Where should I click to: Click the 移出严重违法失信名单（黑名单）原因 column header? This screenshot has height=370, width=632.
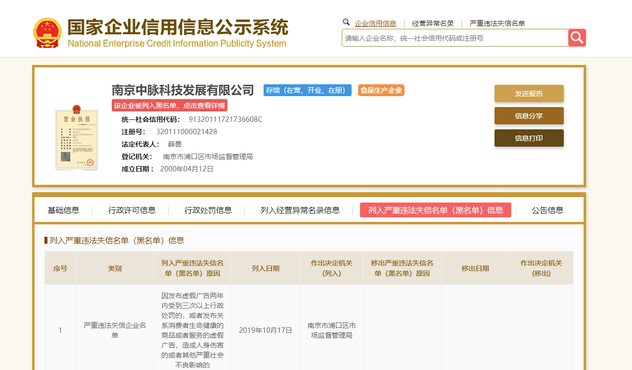pos(402,268)
